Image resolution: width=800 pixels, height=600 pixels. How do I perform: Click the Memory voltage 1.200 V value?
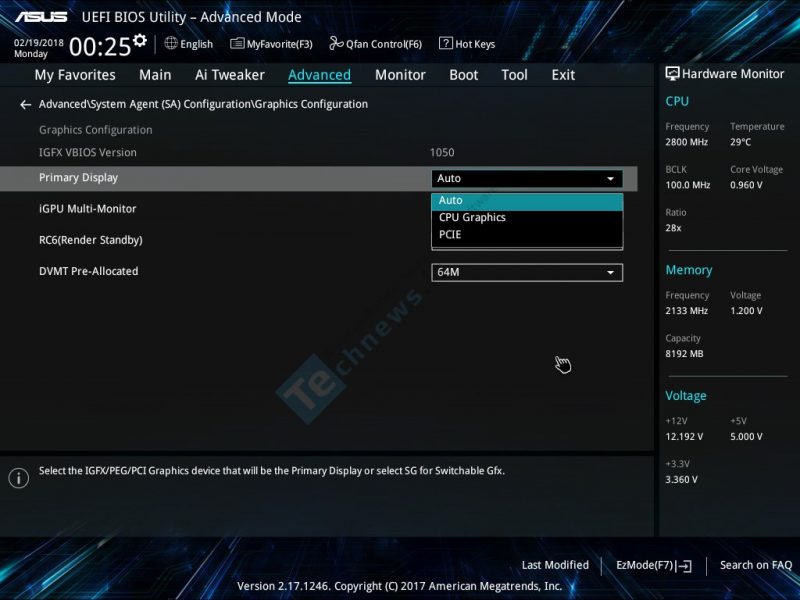746,311
